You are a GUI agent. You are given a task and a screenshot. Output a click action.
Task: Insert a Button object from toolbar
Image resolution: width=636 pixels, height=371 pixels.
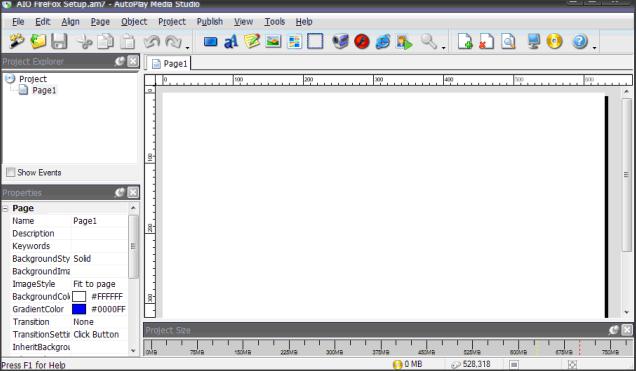[211, 41]
